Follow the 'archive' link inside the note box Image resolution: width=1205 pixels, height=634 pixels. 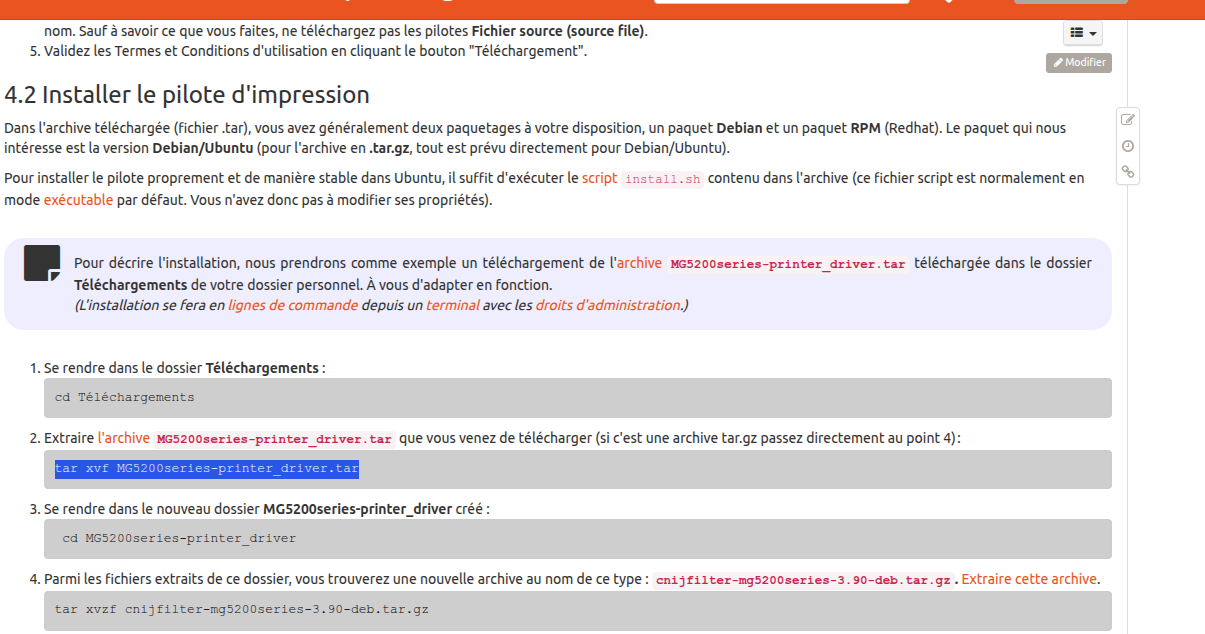pos(639,263)
